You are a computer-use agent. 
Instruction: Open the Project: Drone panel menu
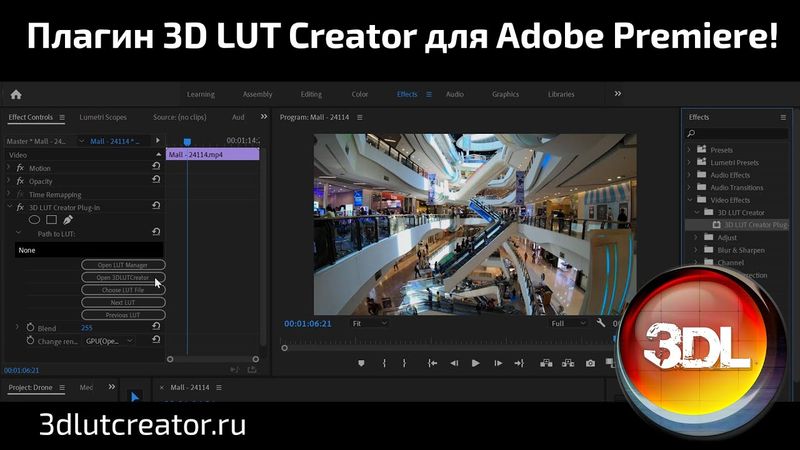[62, 388]
